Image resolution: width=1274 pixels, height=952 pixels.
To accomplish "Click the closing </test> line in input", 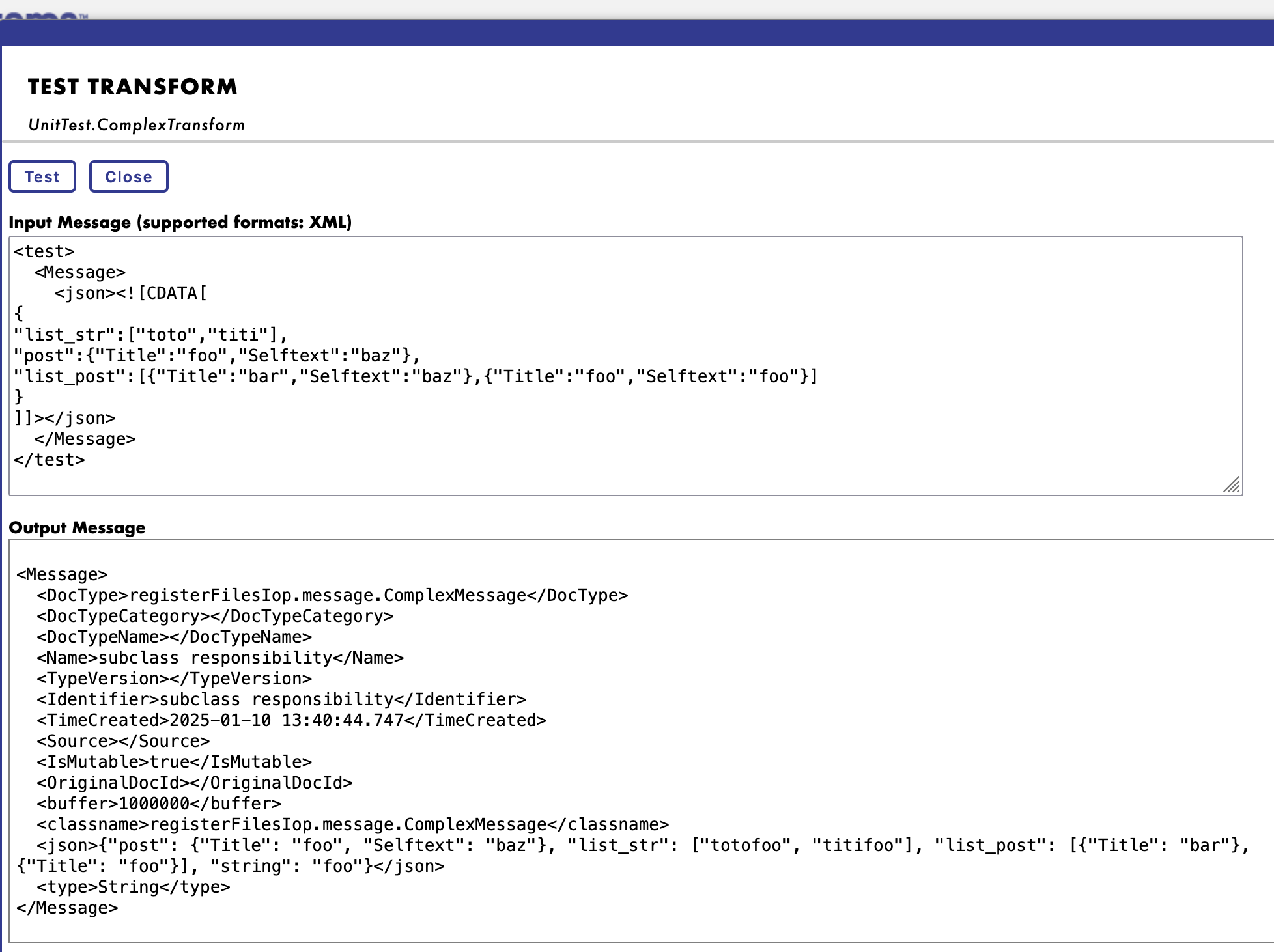I will coord(50,460).
